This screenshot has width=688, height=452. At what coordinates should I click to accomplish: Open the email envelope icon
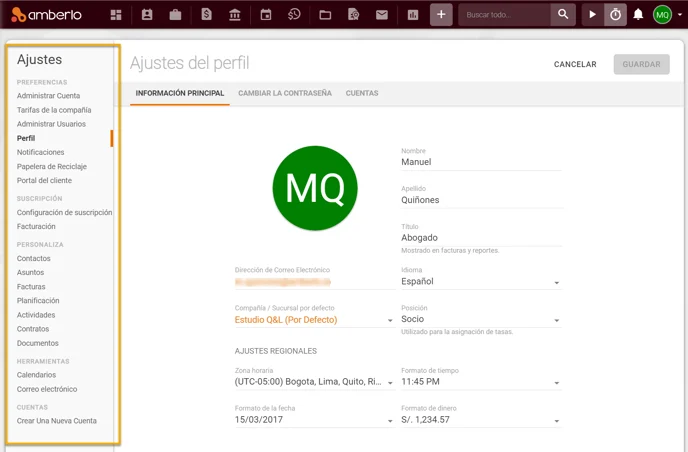pyautogui.click(x=382, y=15)
